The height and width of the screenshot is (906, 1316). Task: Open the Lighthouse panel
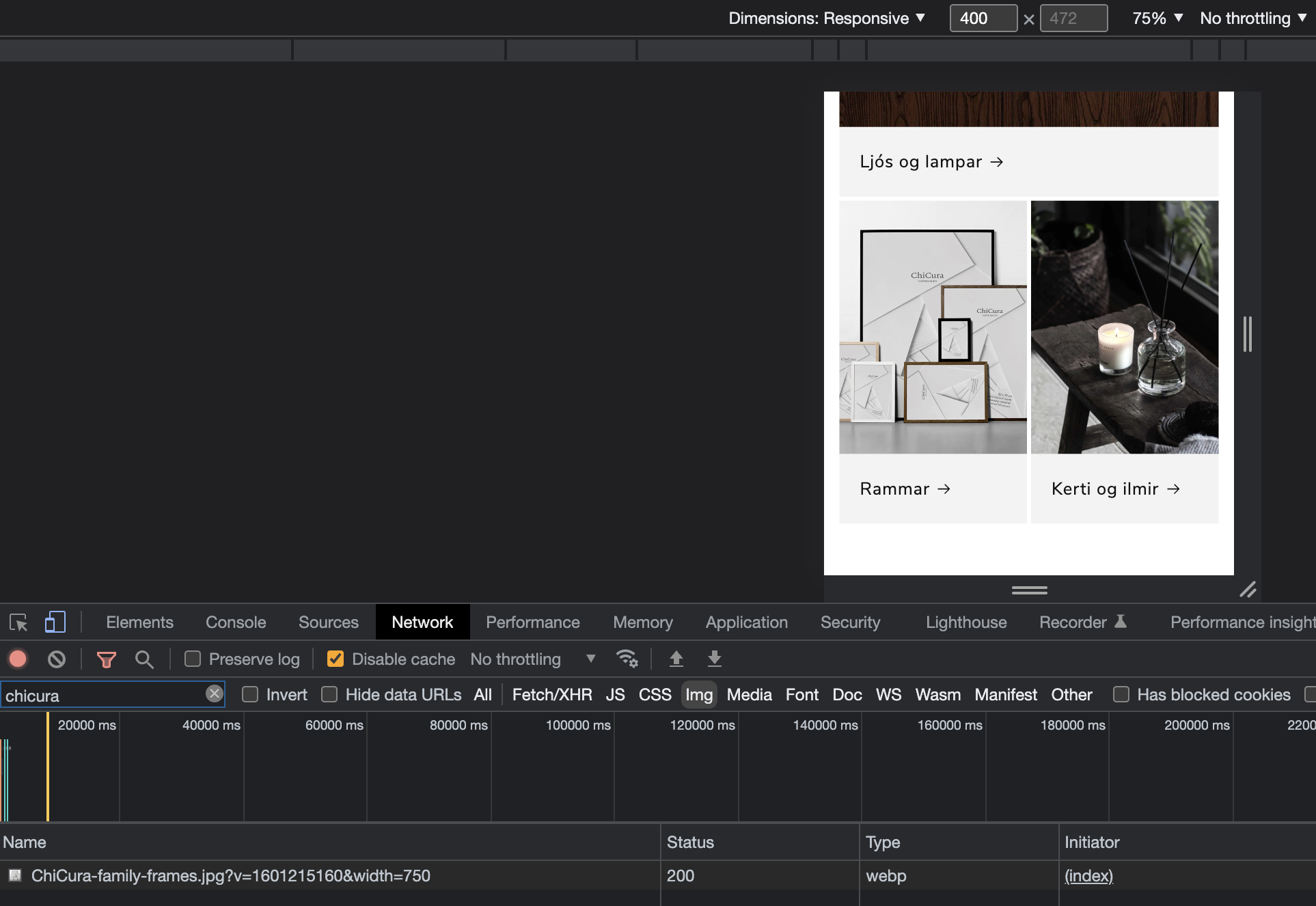[965, 622]
